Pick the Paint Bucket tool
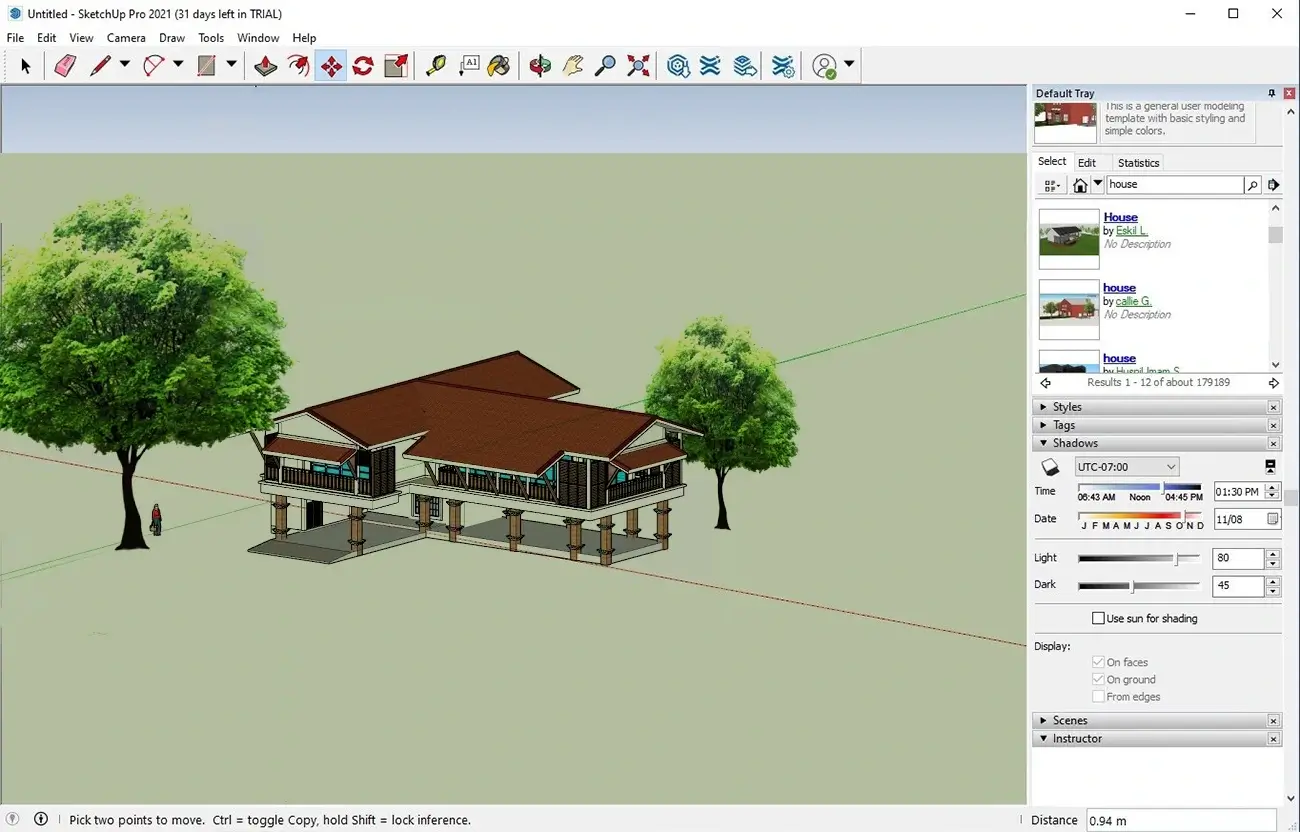Viewport: 1300px width, 832px height. [498, 65]
